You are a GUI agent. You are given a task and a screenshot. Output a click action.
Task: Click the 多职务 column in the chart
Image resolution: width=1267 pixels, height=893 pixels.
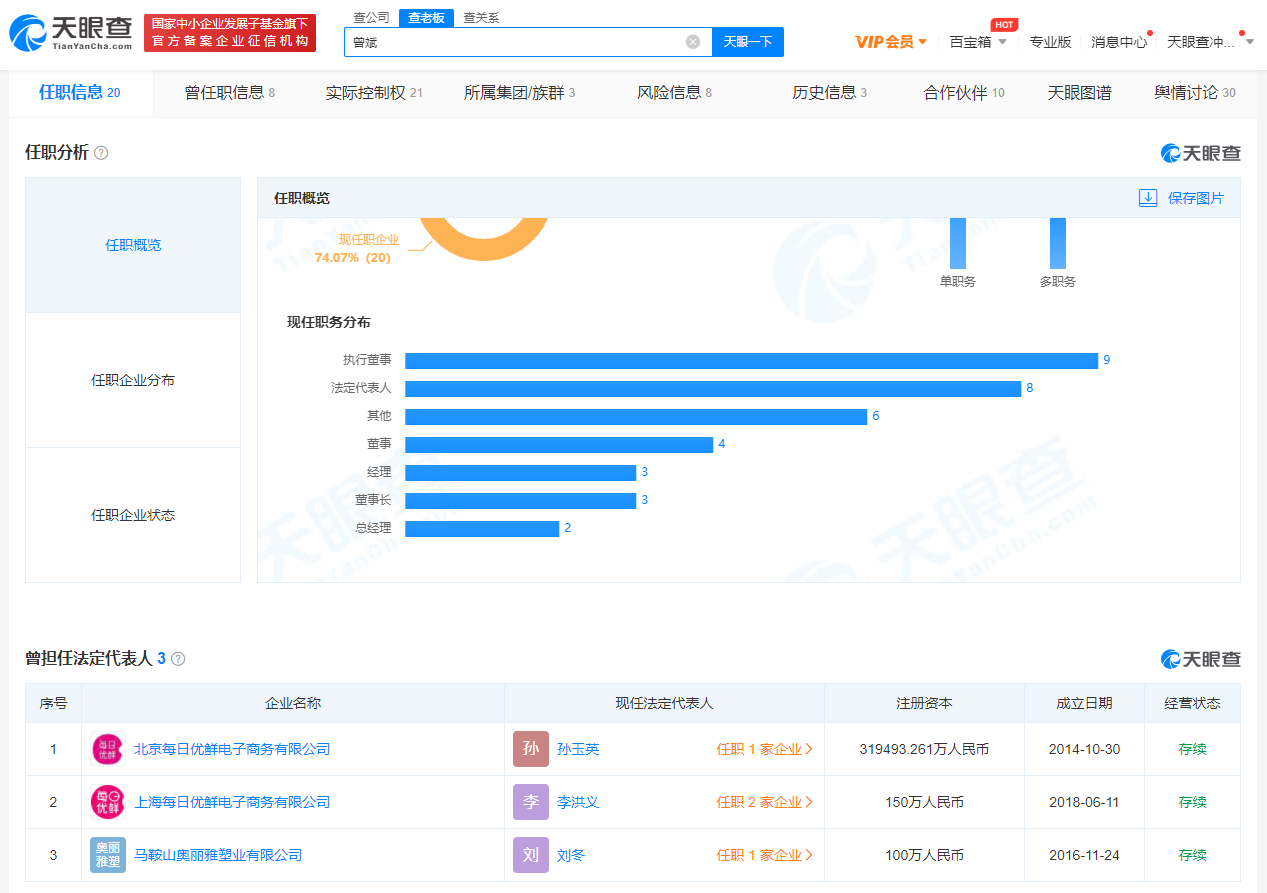[x=1058, y=243]
